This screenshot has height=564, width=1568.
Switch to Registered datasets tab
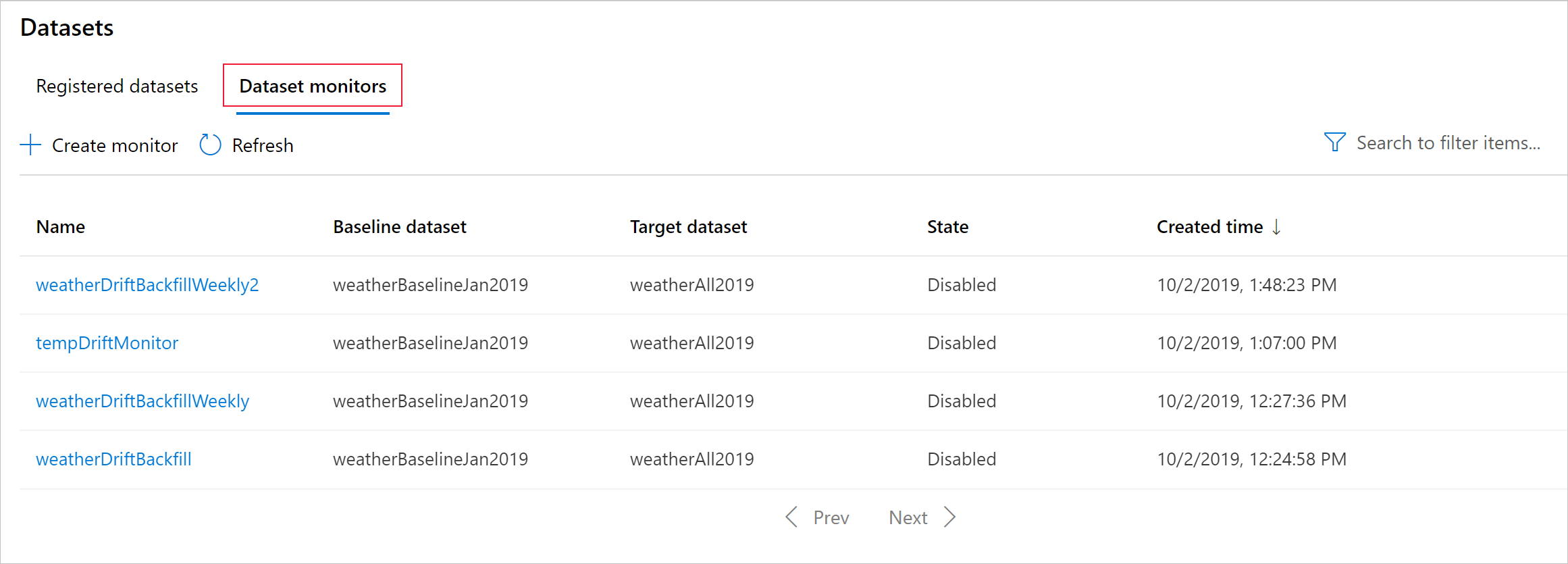point(117,86)
